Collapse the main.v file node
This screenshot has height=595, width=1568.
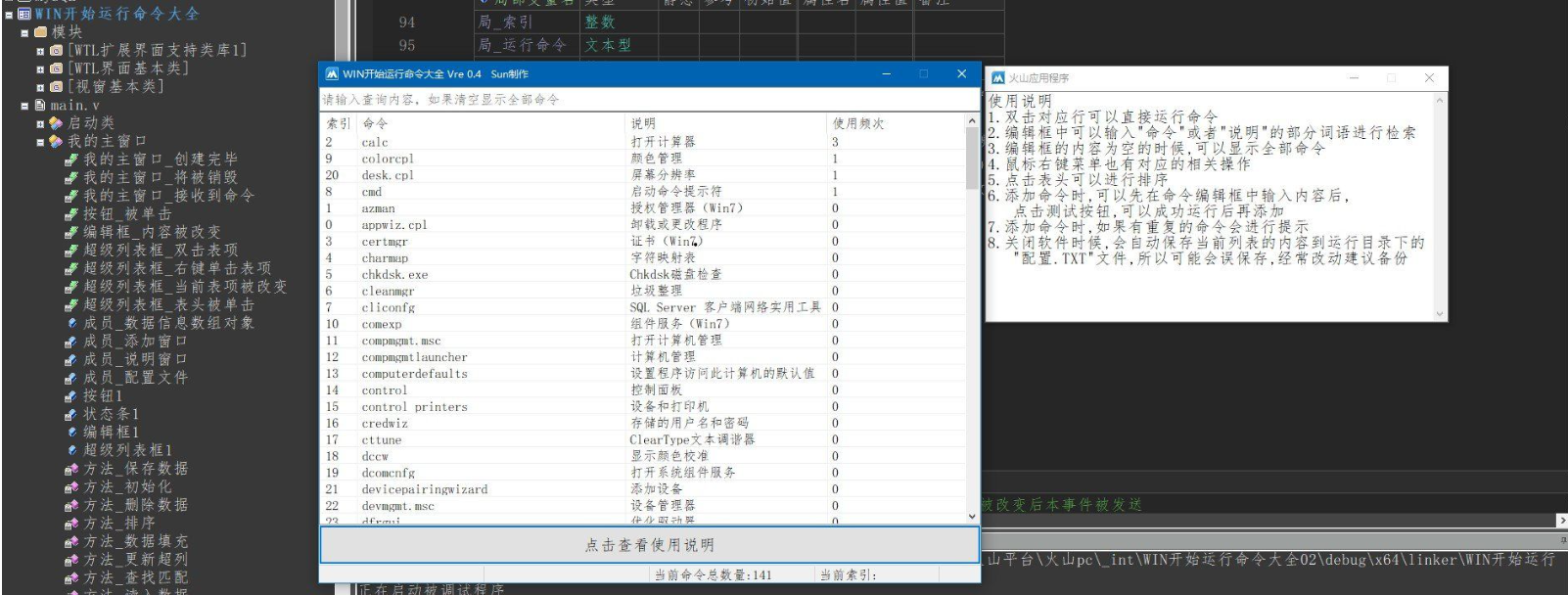pyautogui.click(x=24, y=105)
